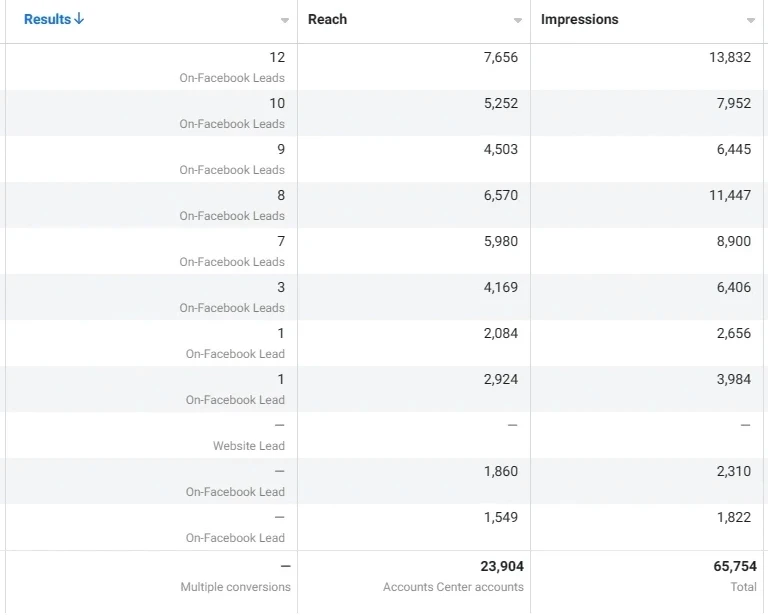Select the reach value 5,980
The width and height of the screenshot is (768, 615).
click(x=501, y=241)
